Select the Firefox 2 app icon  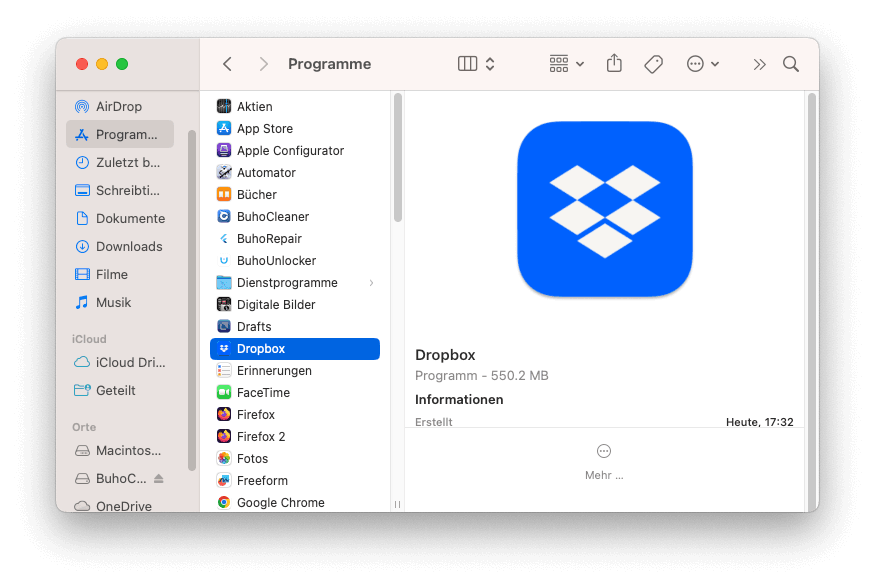(224, 436)
